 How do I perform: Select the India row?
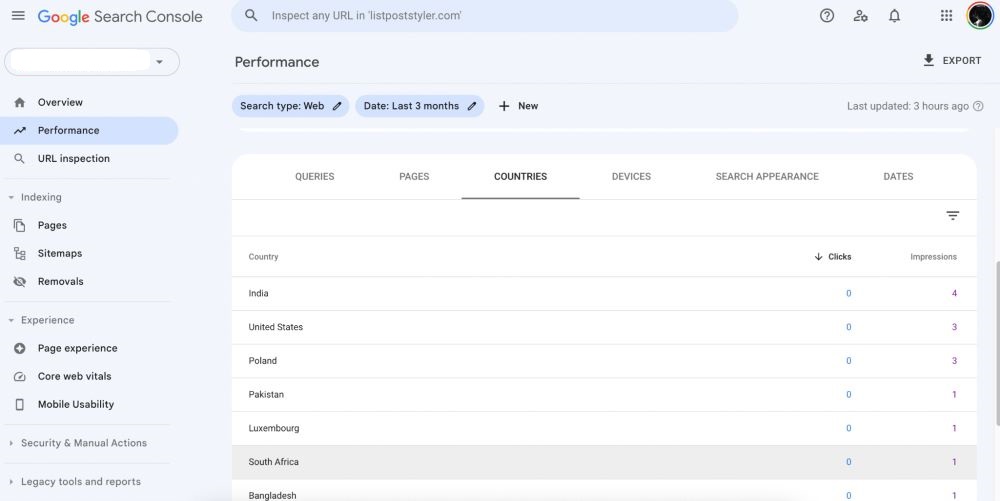(604, 293)
